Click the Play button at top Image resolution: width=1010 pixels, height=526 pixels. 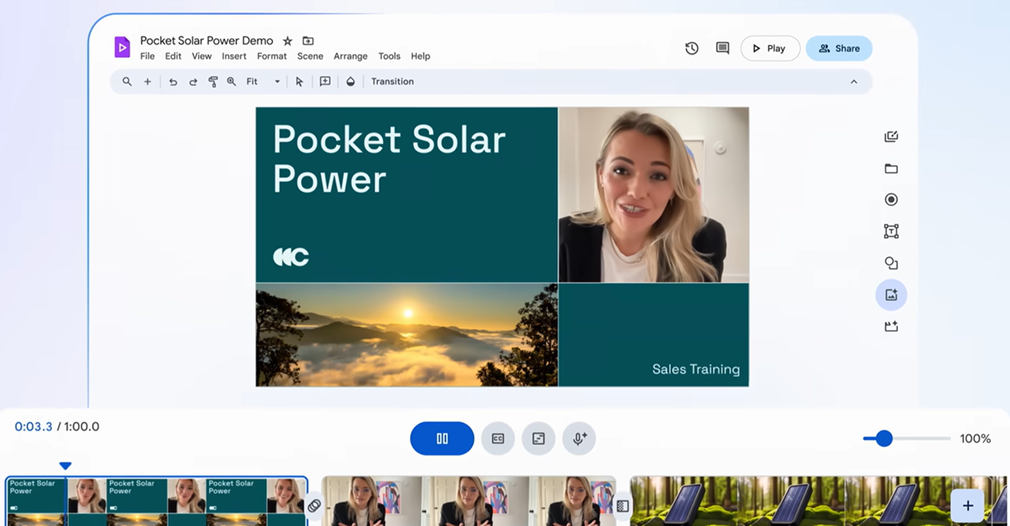pyautogui.click(x=769, y=48)
